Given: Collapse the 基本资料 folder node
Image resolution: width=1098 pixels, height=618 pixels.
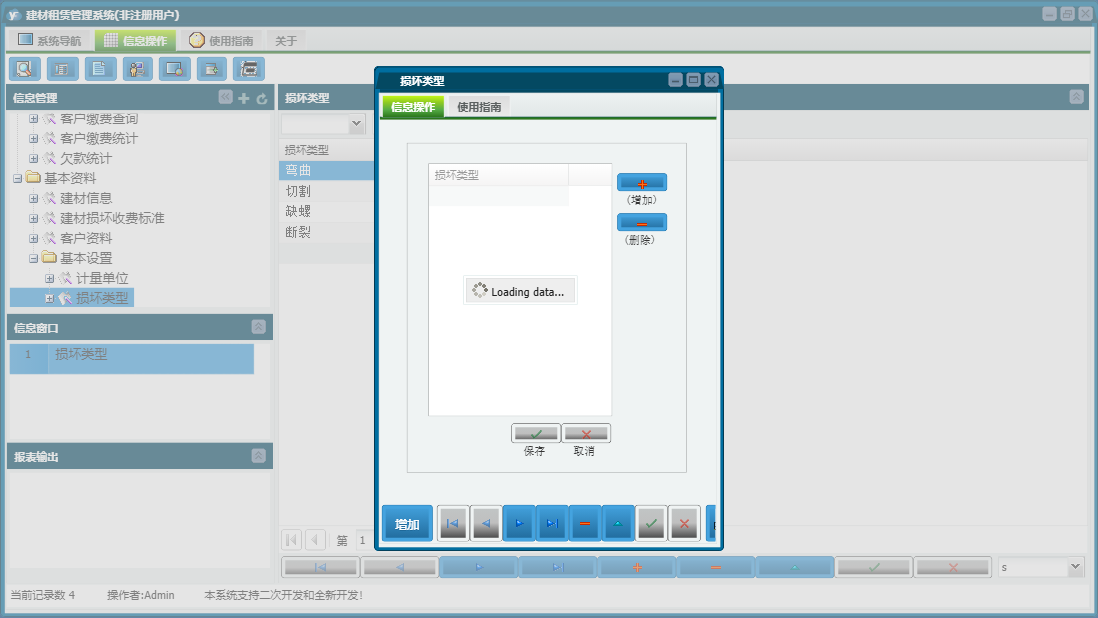Looking at the screenshot, I should [x=18, y=178].
